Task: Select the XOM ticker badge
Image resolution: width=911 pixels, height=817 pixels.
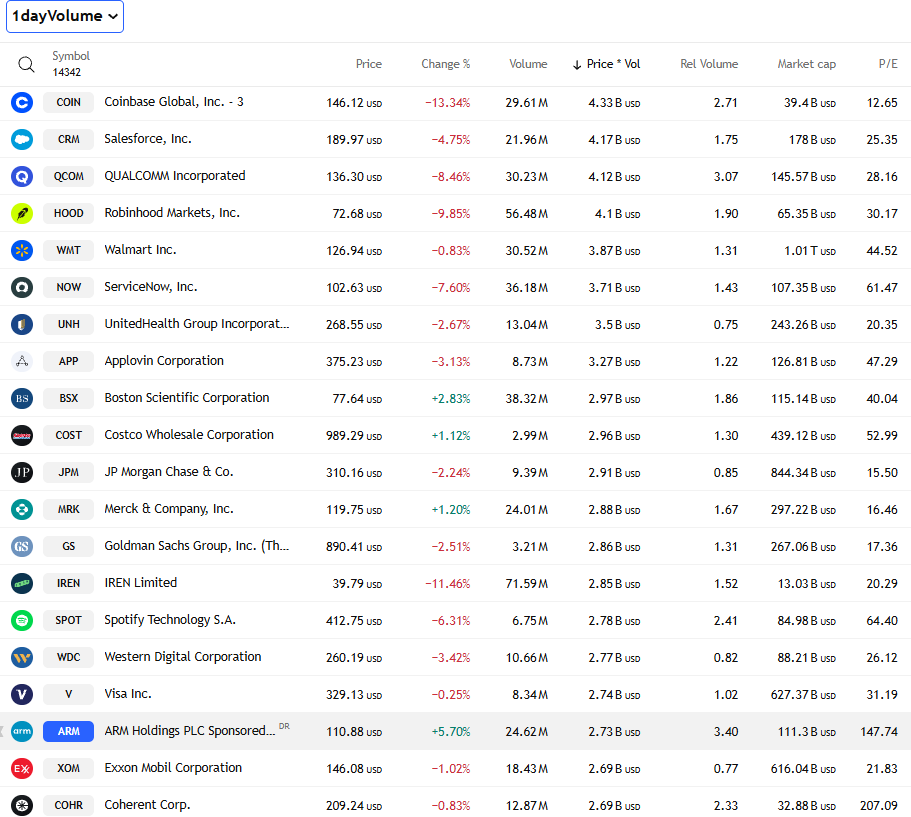Action: 69,768
